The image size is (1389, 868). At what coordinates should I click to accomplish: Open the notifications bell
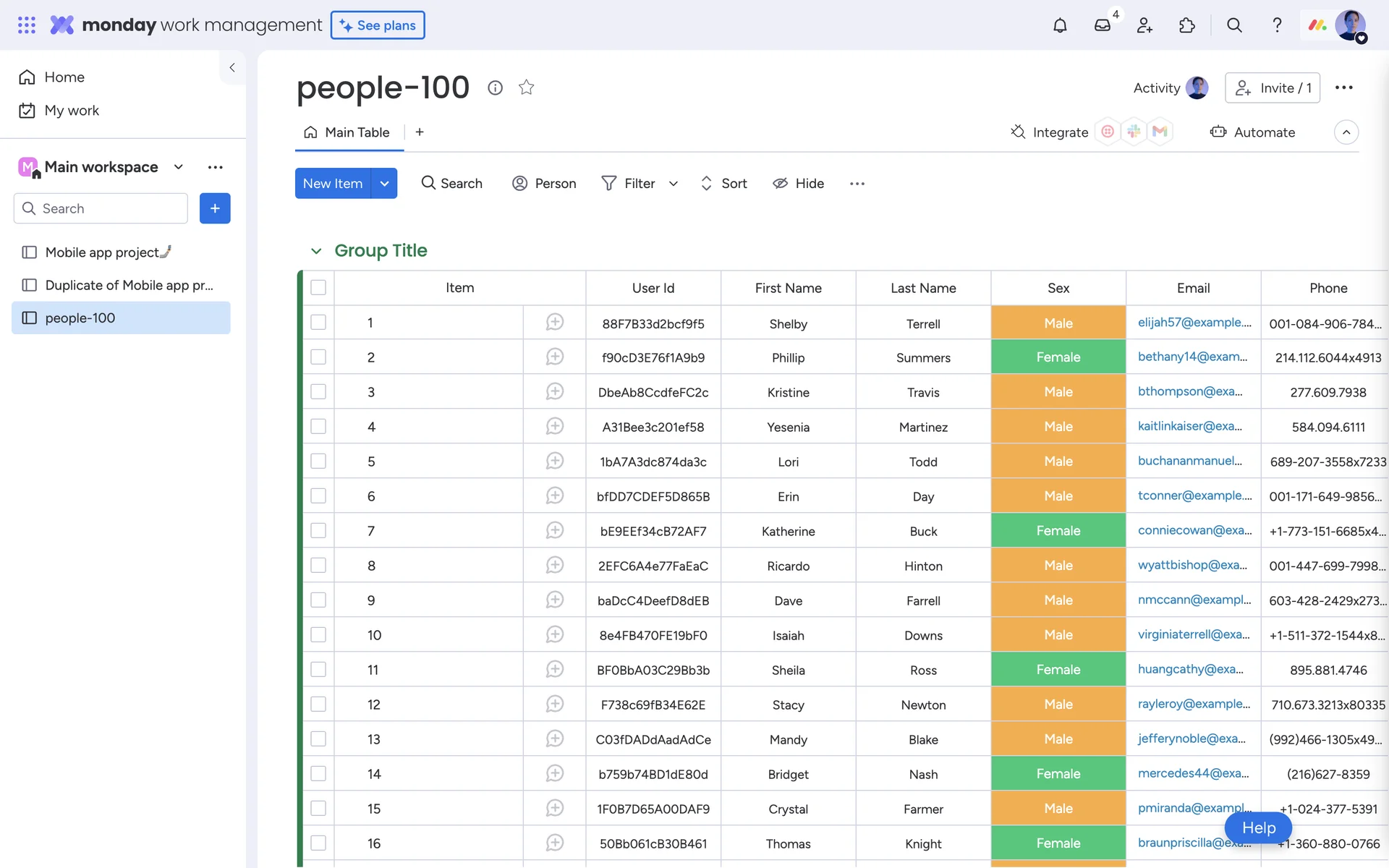pos(1060,25)
